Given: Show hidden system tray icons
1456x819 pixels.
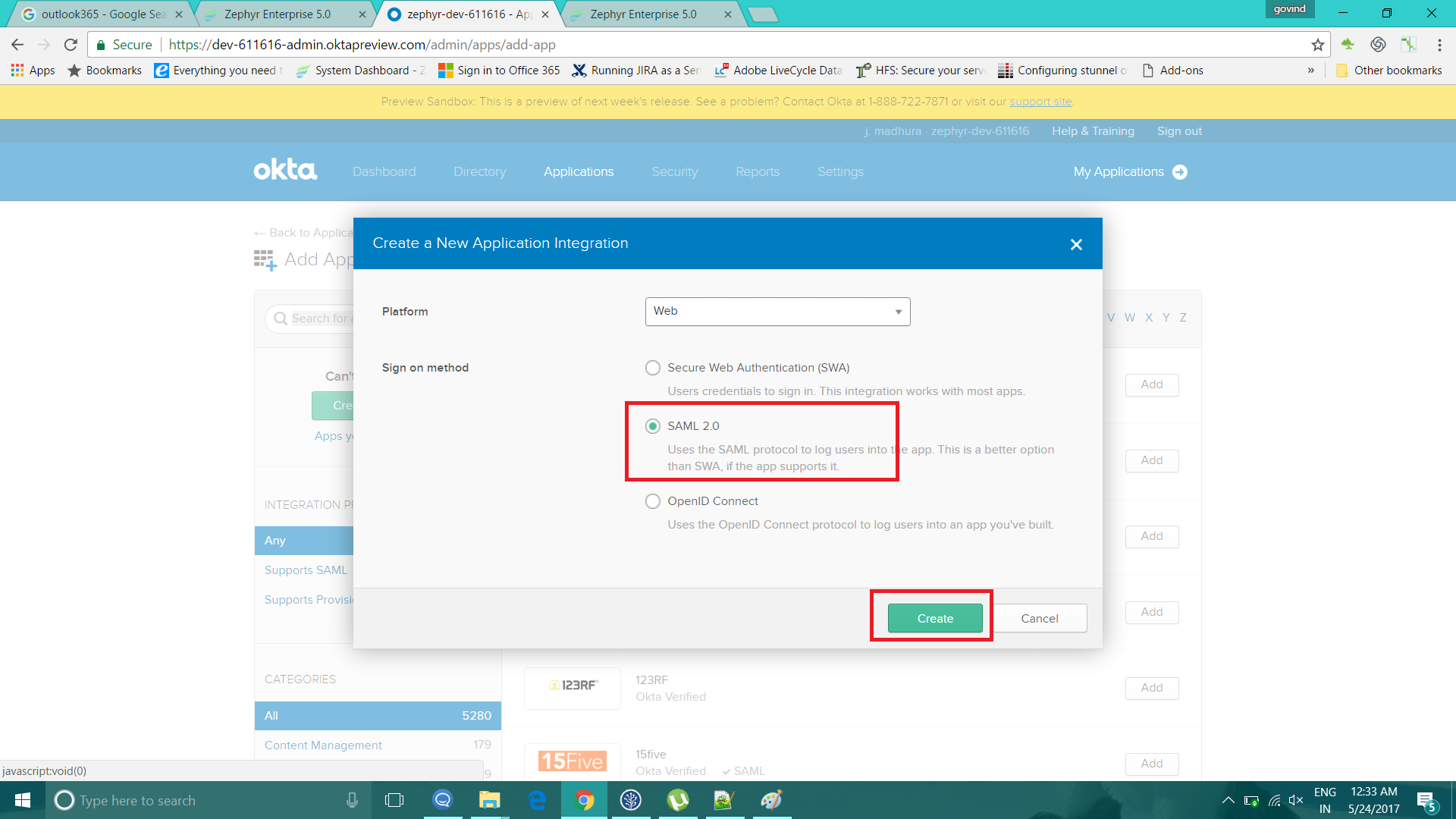Looking at the screenshot, I should 1228,800.
